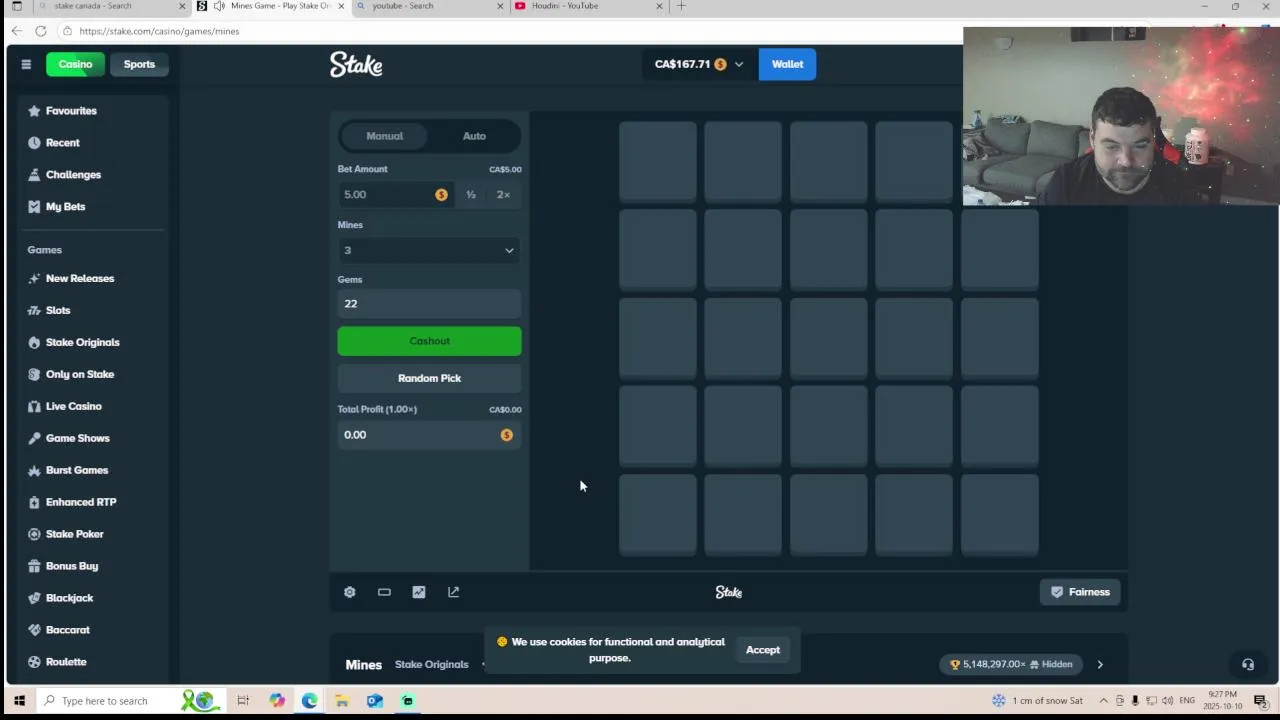Click the Random Pick button
The width and height of the screenshot is (1280, 720).
(429, 378)
